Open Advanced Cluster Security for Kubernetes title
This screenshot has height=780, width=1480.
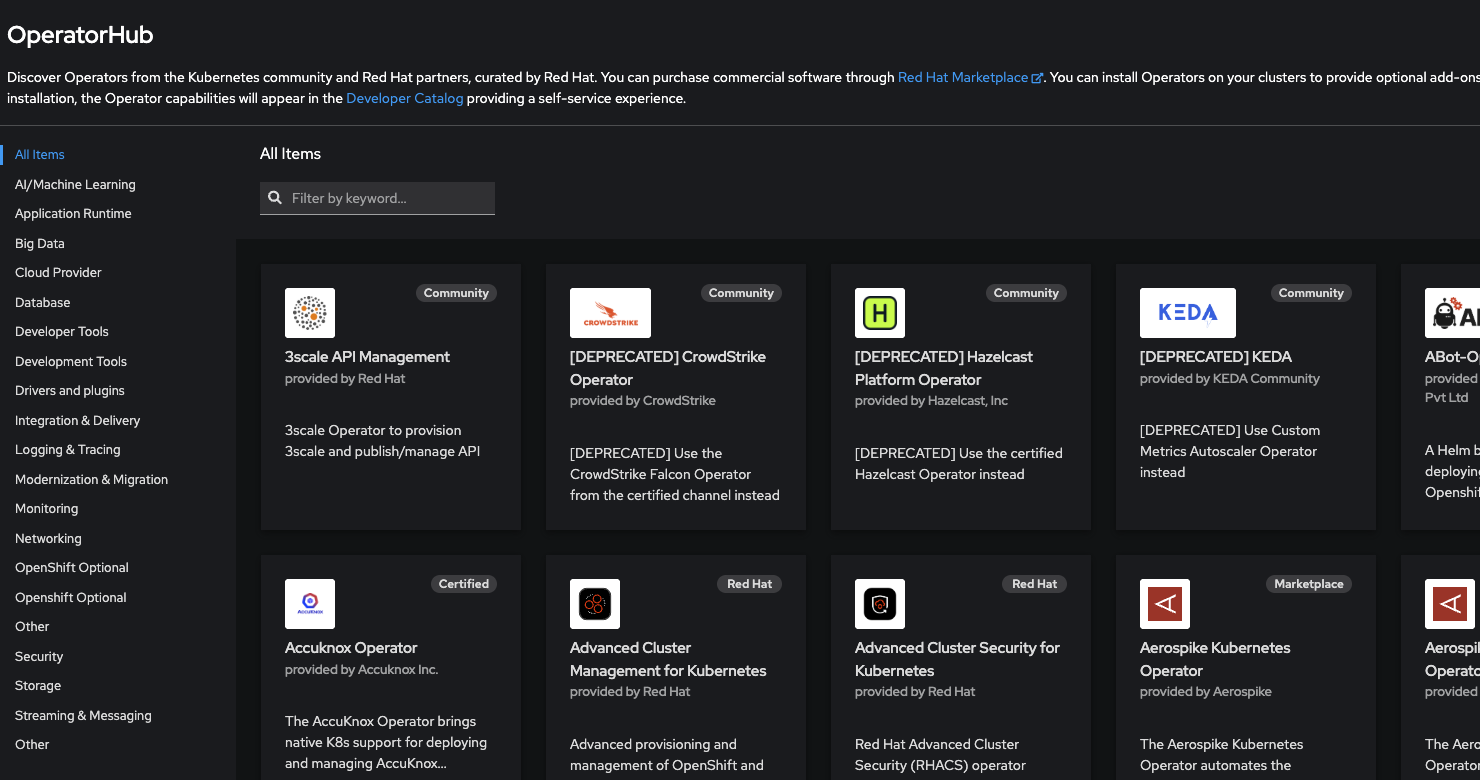tap(957, 659)
